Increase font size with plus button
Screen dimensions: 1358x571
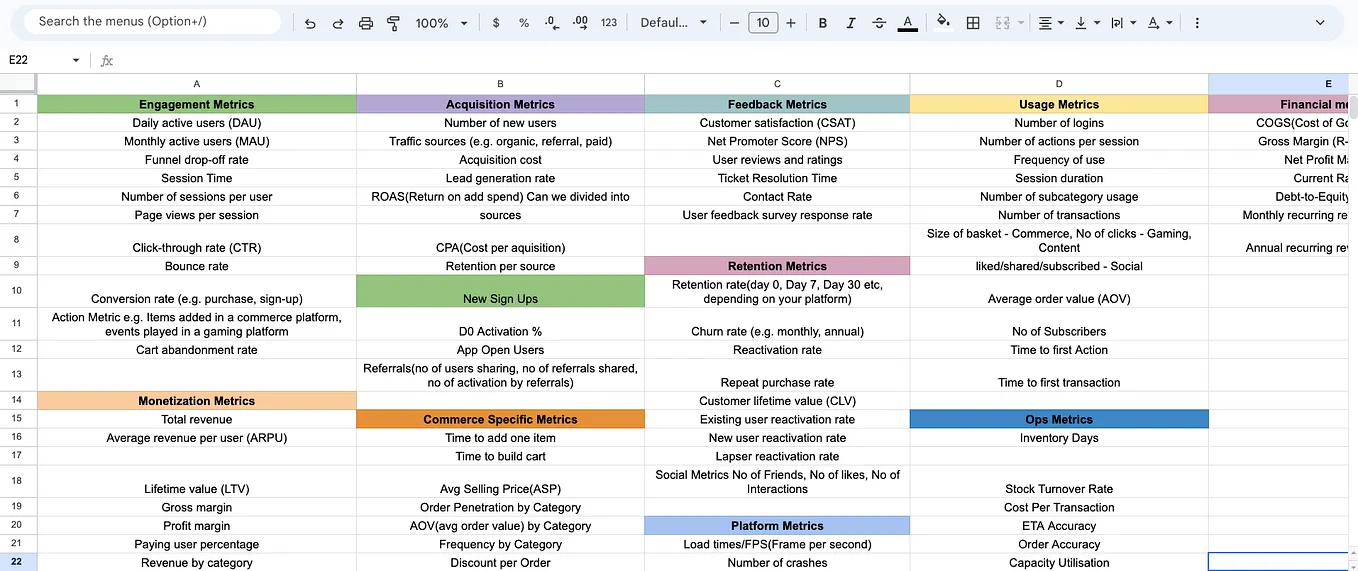pyautogui.click(x=791, y=22)
